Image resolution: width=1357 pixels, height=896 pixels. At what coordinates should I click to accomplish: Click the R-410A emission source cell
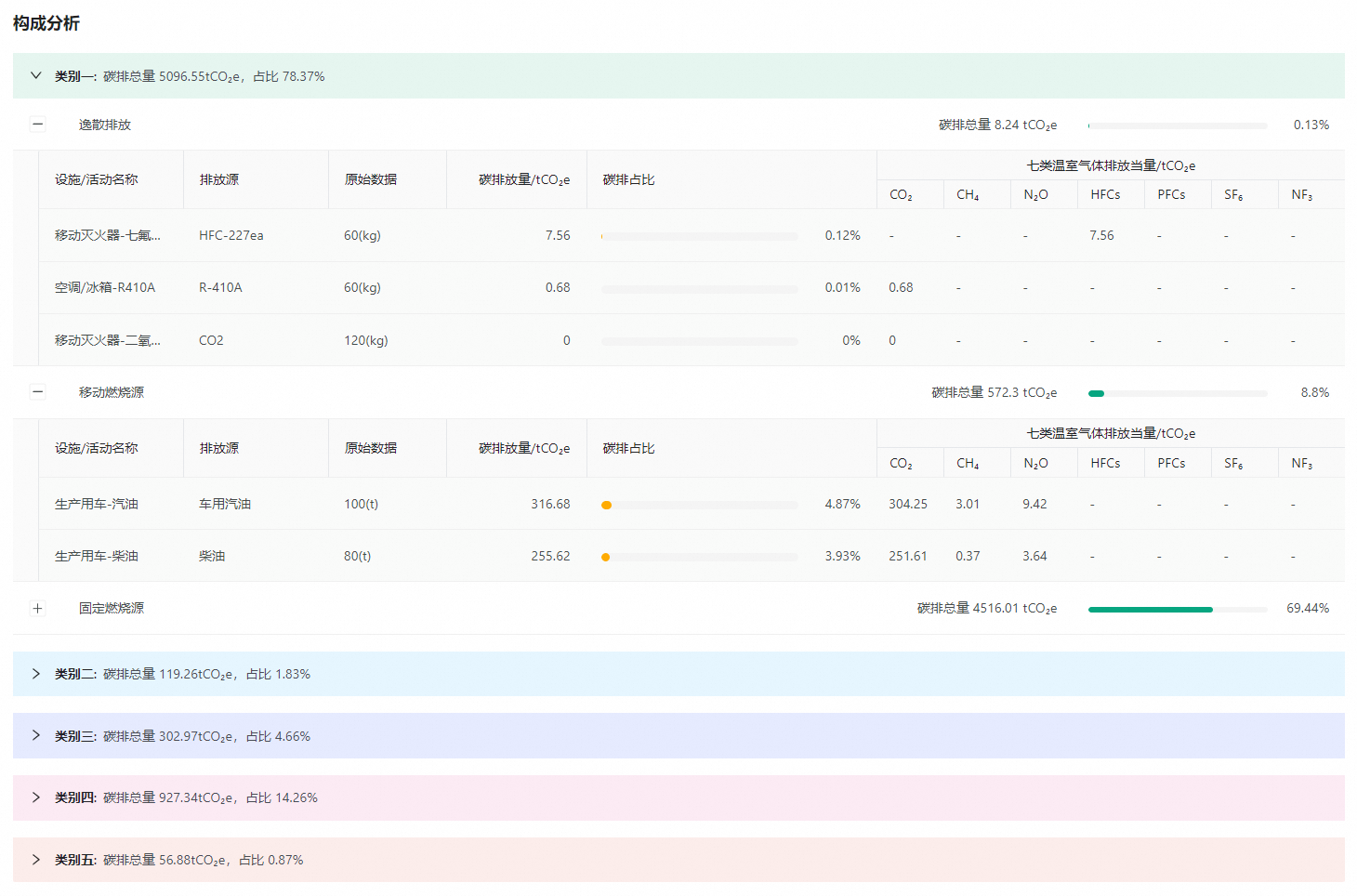tap(220, 288)
